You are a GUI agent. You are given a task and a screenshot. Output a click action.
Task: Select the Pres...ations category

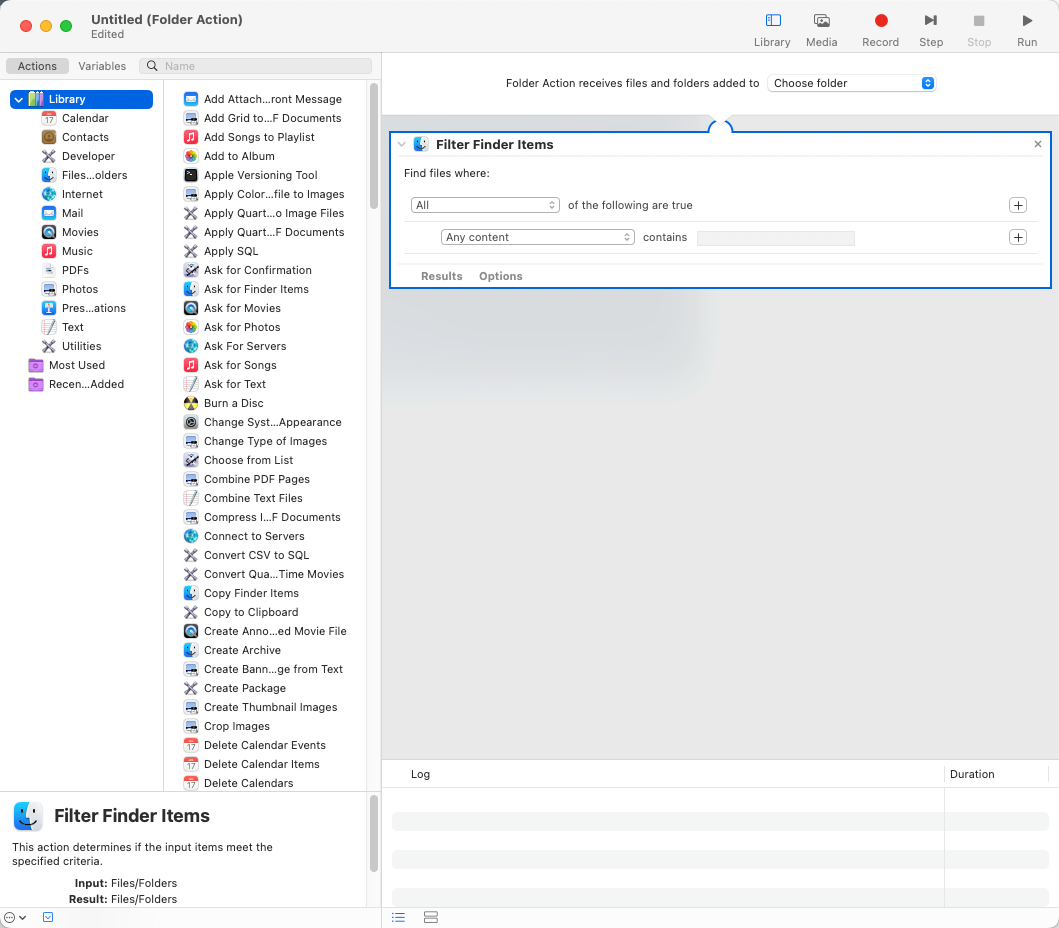click(93, 307)
